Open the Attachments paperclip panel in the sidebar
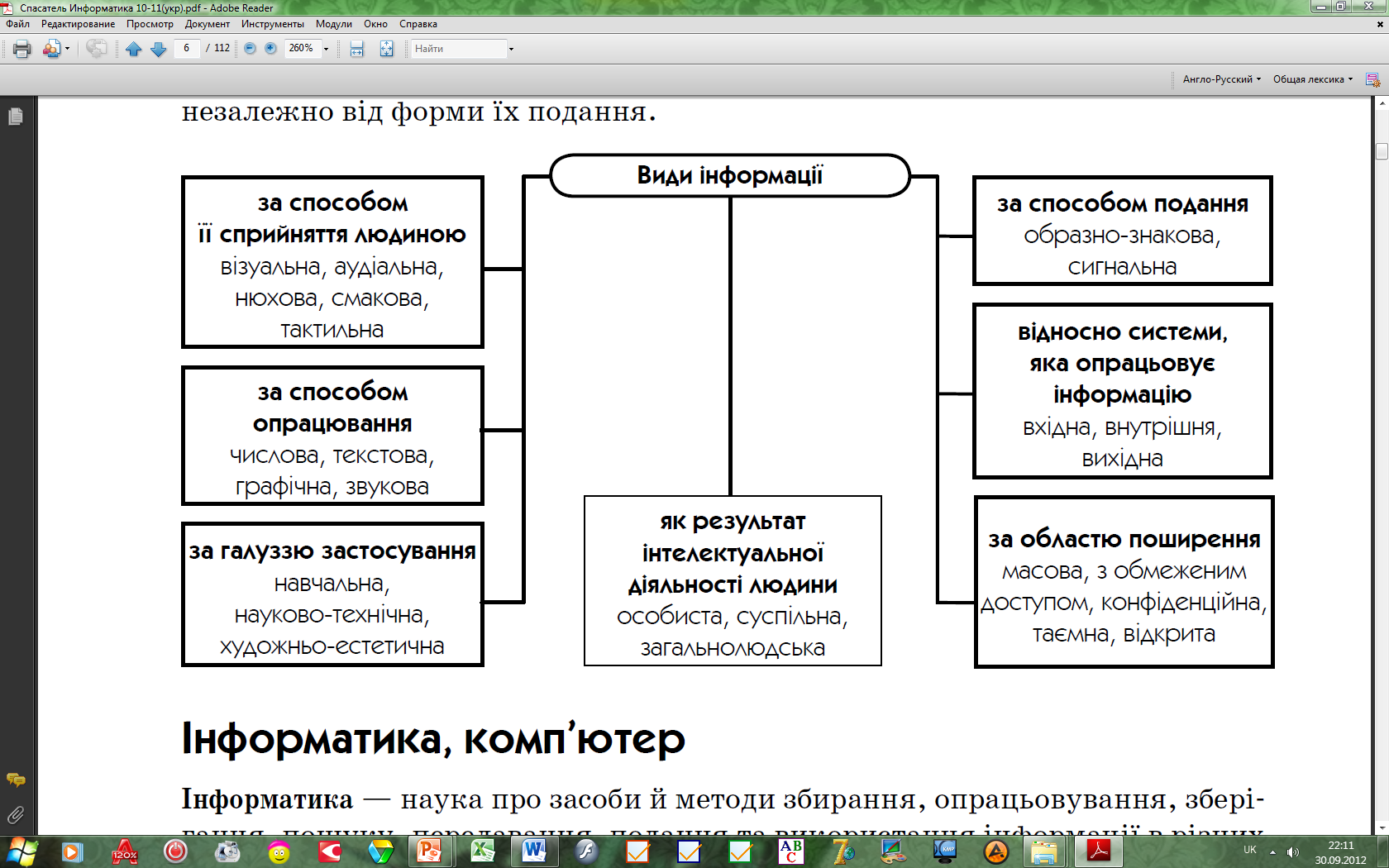1389x868 pixels. click(x=15, y=815)
